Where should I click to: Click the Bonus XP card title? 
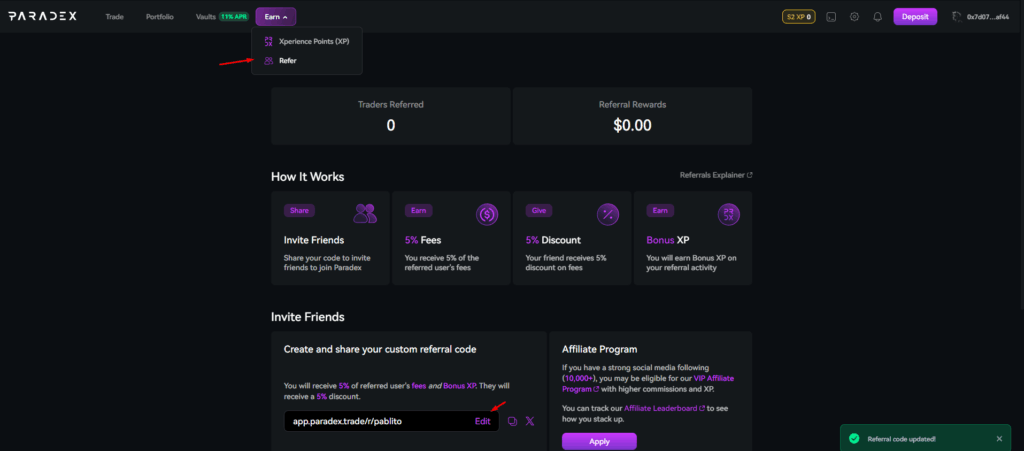(x=667, y=240)
